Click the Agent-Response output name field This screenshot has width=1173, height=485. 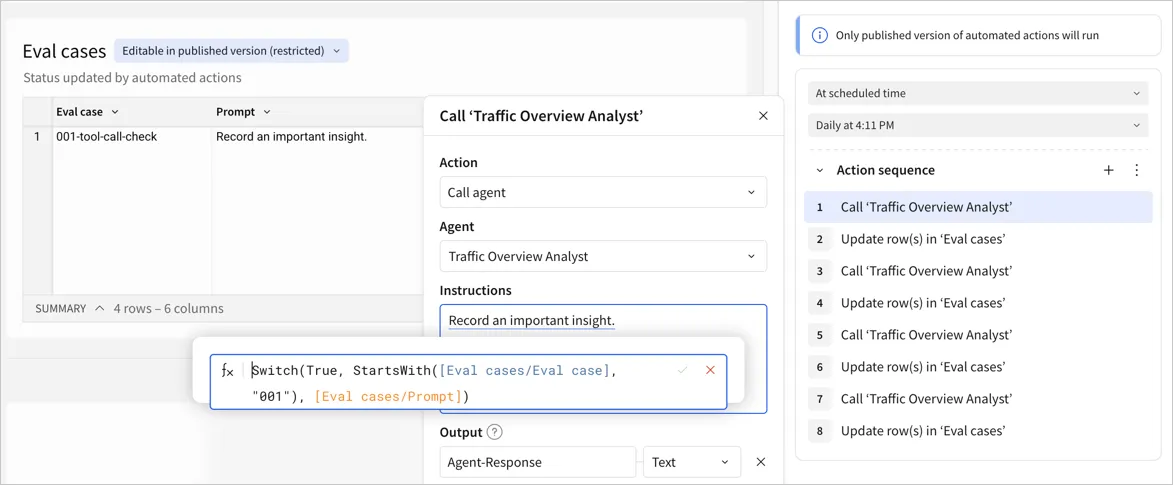point(538,462)
